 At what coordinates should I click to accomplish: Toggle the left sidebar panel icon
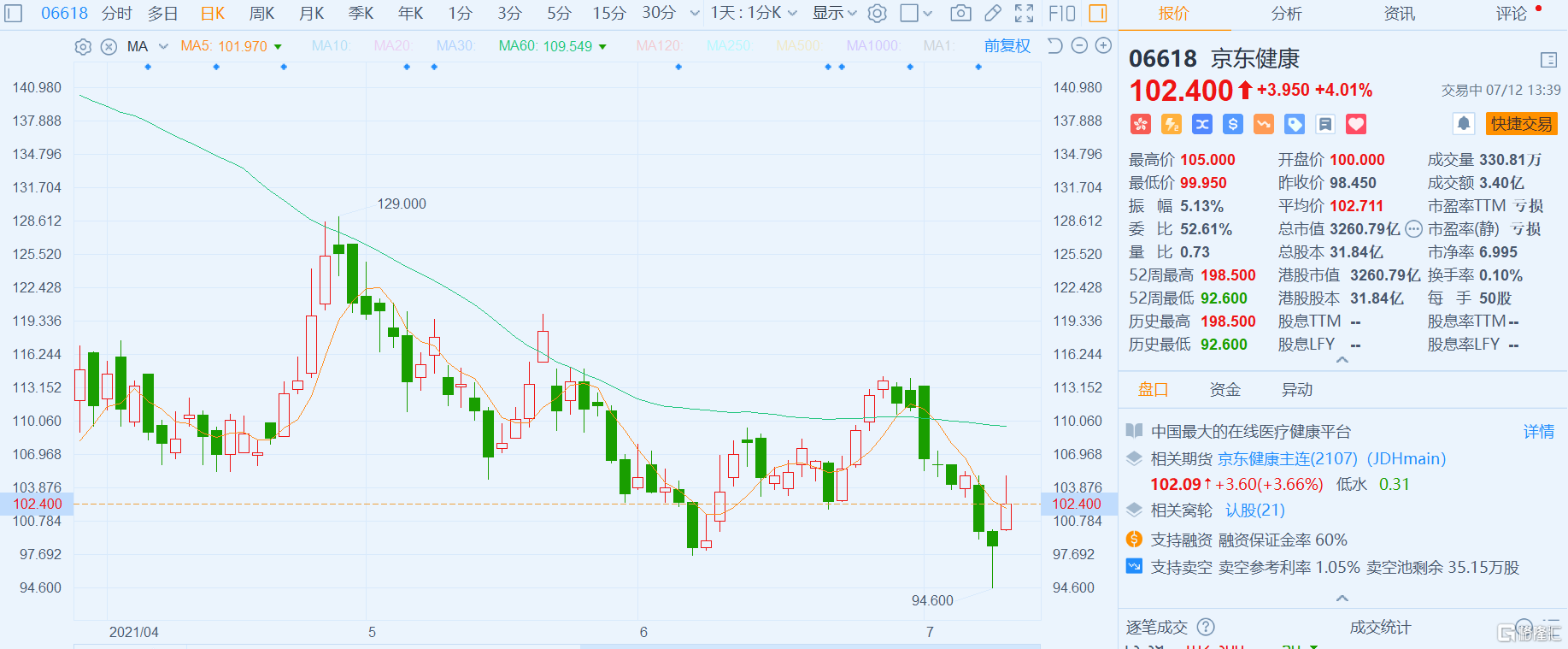tap(15, 13)
